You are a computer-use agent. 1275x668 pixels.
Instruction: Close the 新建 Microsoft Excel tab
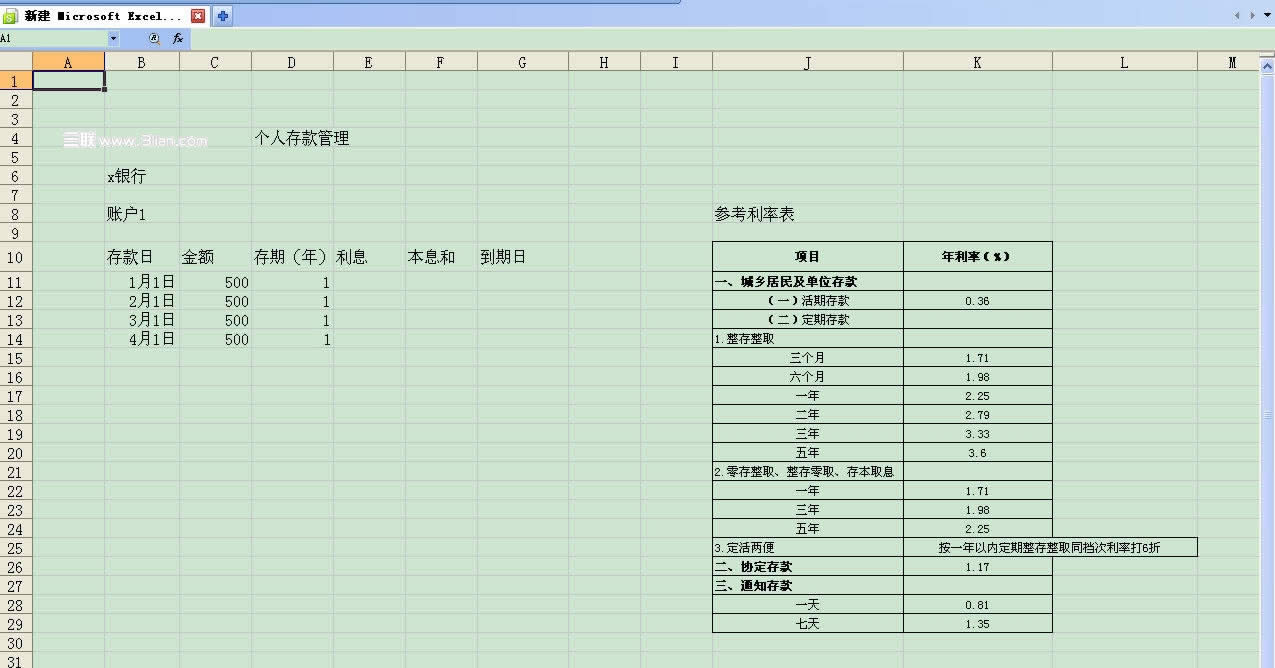(x=198, y=16)
